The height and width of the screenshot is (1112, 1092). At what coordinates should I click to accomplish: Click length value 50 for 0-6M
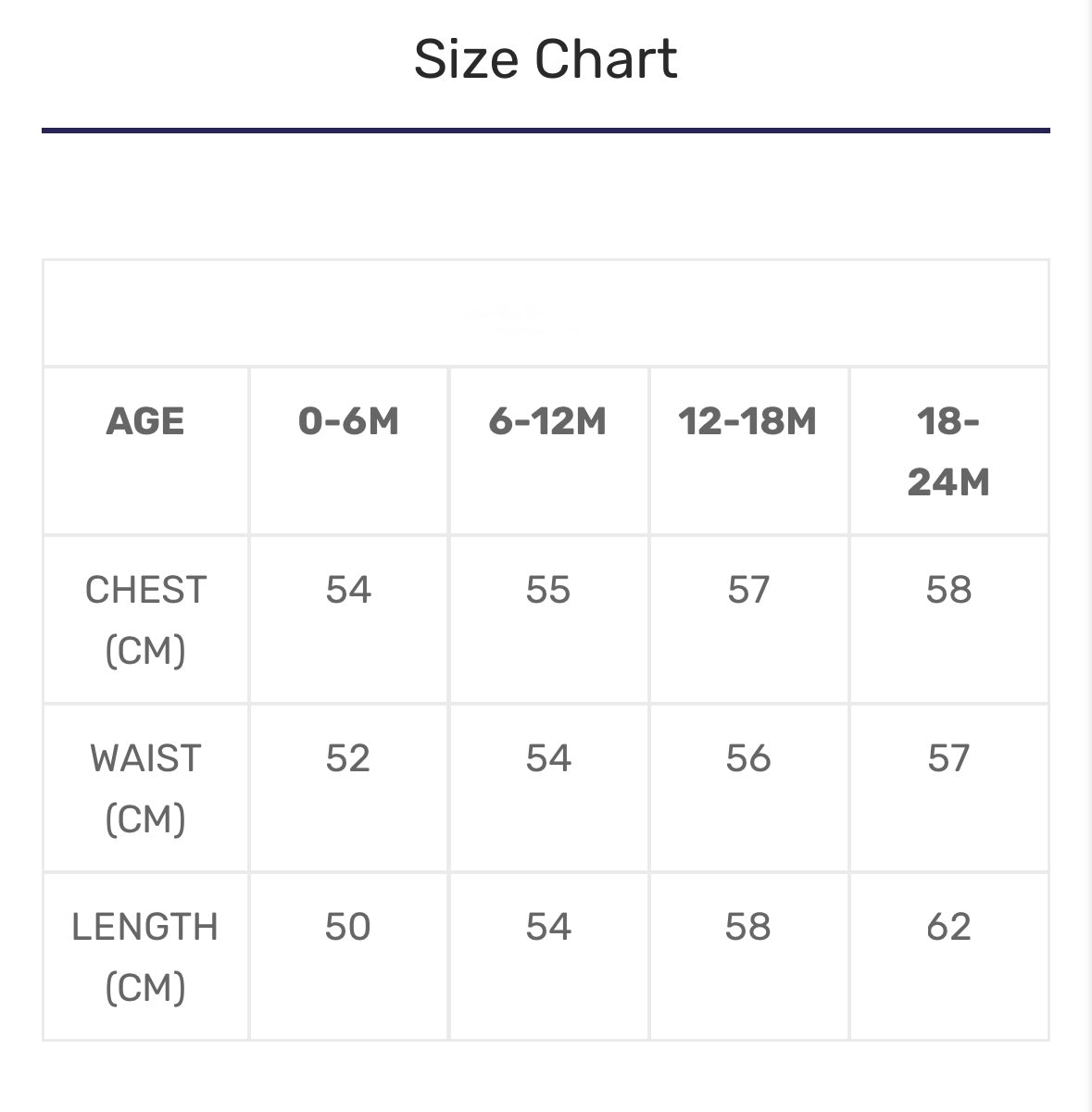point(348,927)
